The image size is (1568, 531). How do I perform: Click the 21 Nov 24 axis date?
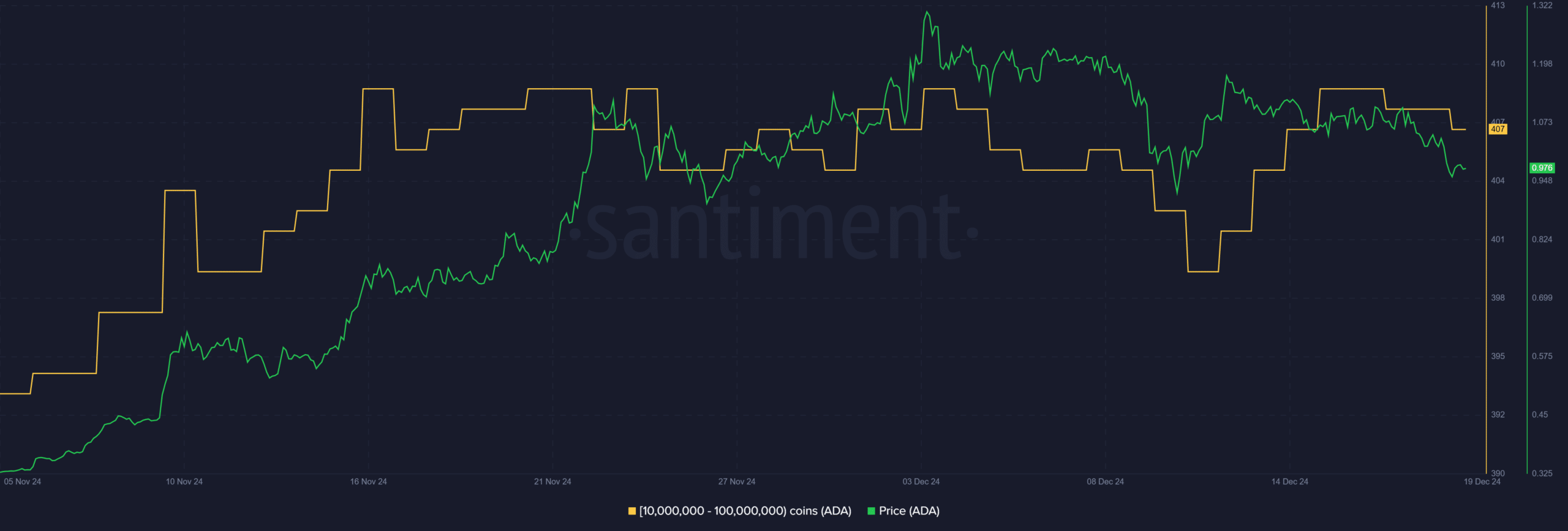[552, 481]
